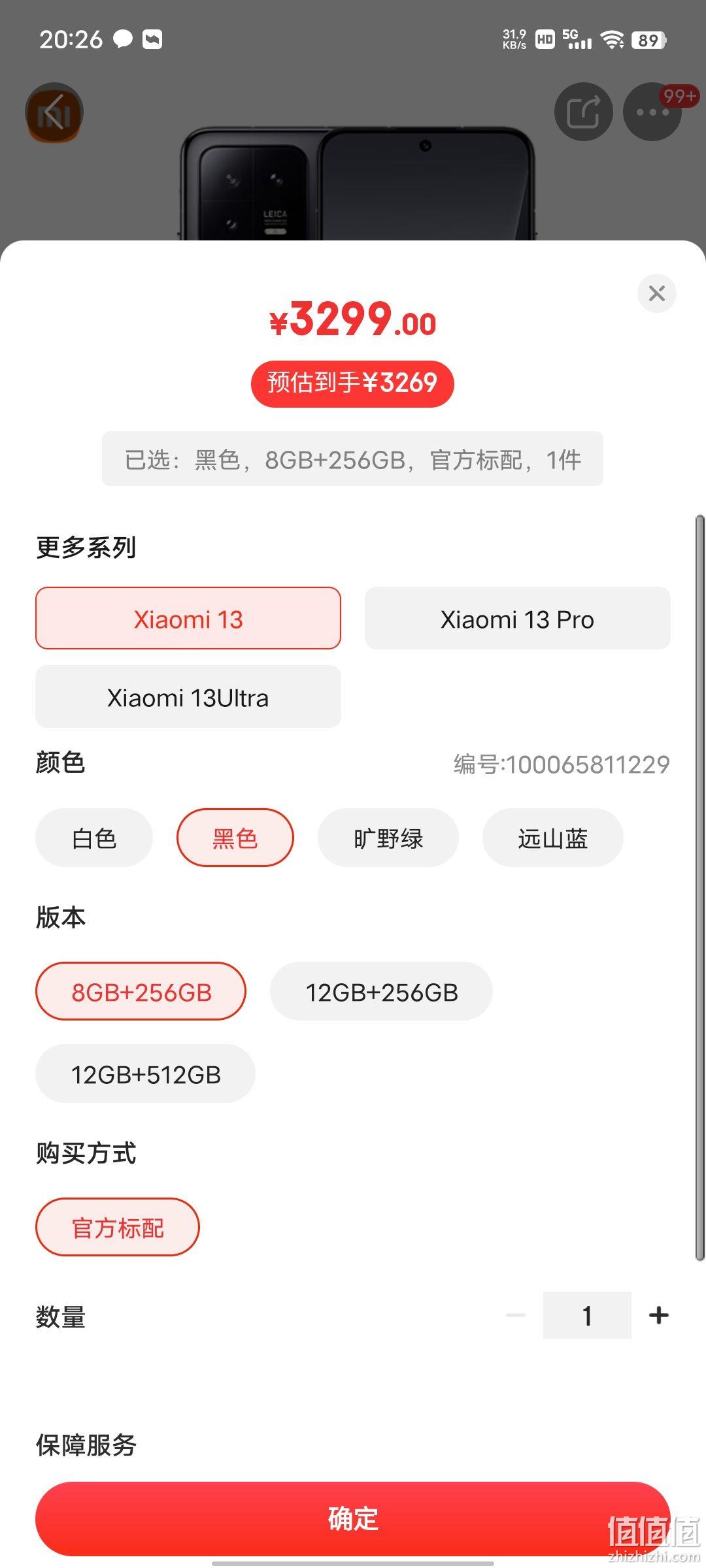The width and height of the screenshot is (706, 1568).
Task: Tap the battery indicator icon
Action: 648,41
